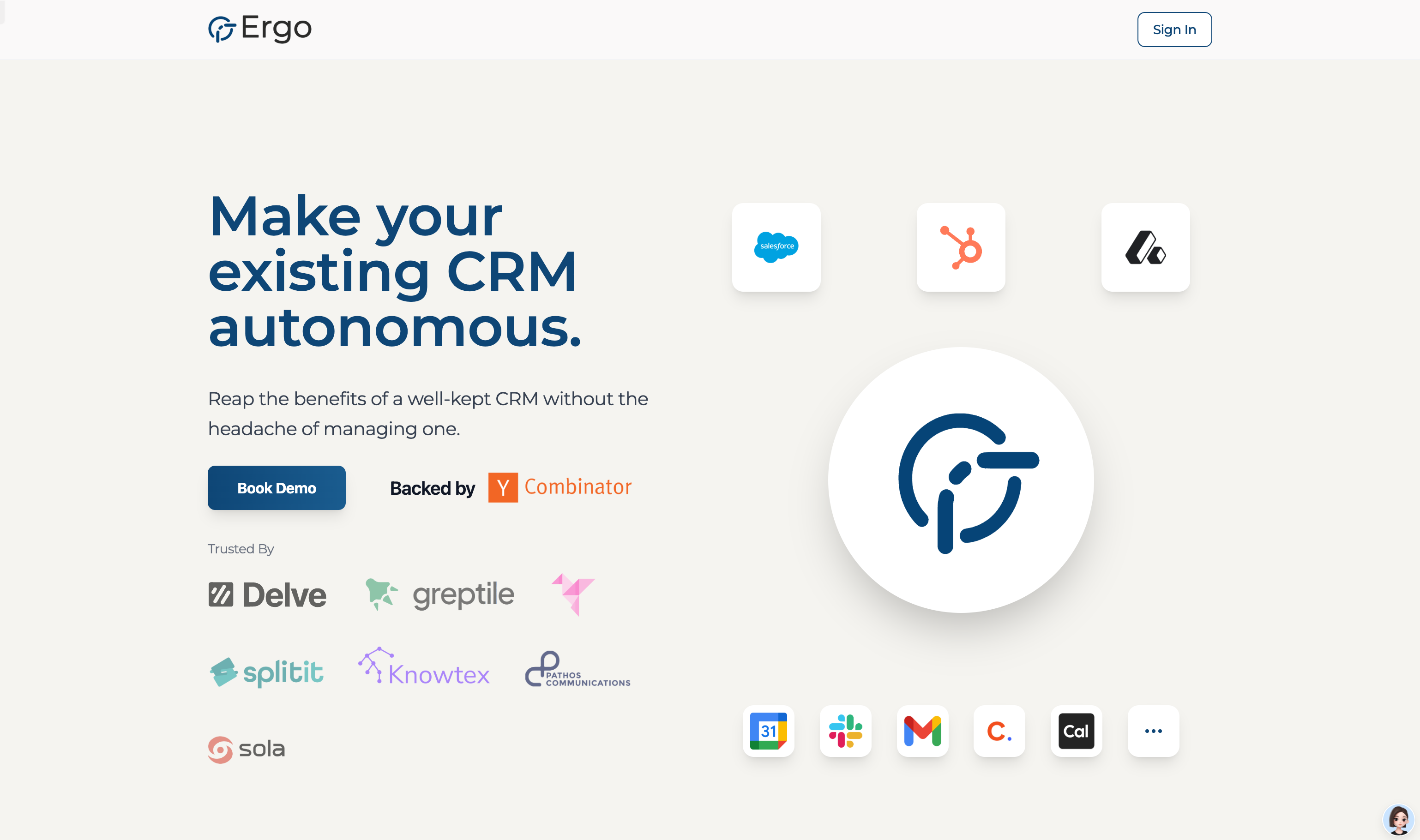Image resolution: width=1420 pixels, height=840 pixels.
Task: Click the sola customer logo
Action: 247,750
